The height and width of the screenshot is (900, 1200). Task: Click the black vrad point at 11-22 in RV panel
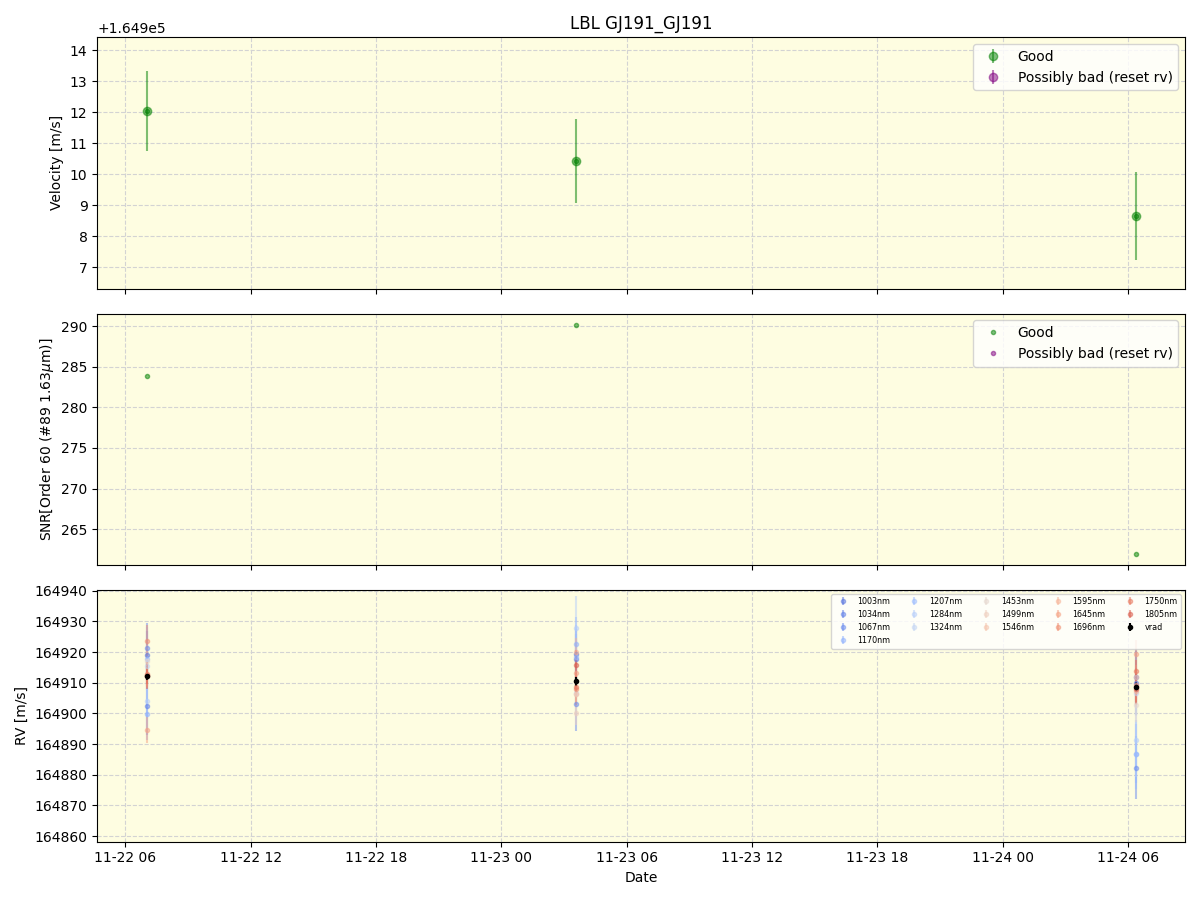tap(147, 676)
